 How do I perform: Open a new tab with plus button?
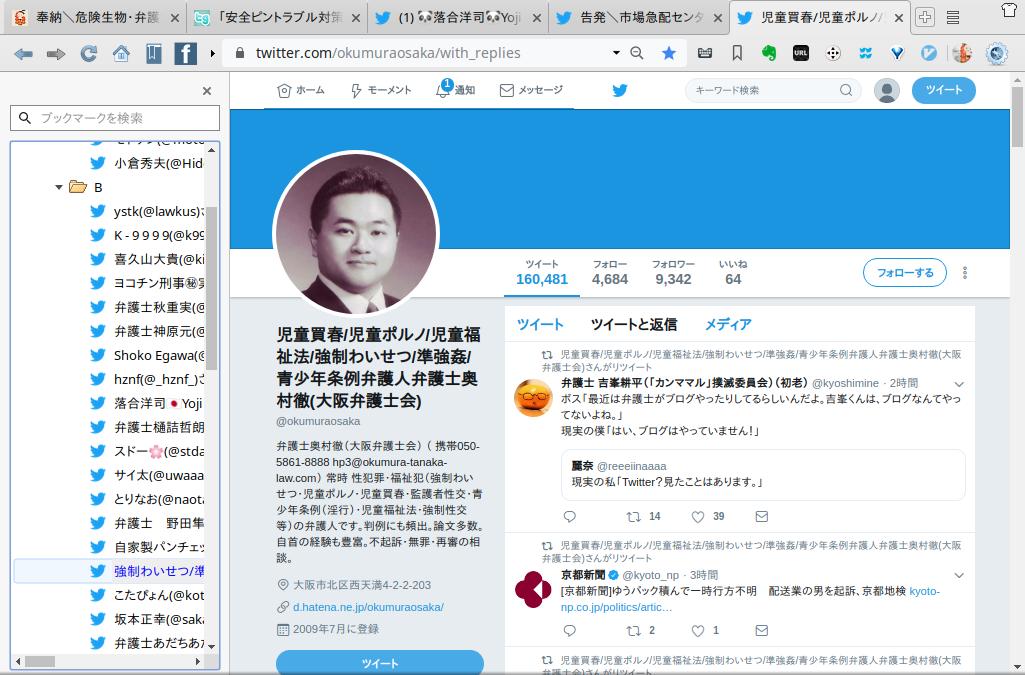(x=924, y=18)
